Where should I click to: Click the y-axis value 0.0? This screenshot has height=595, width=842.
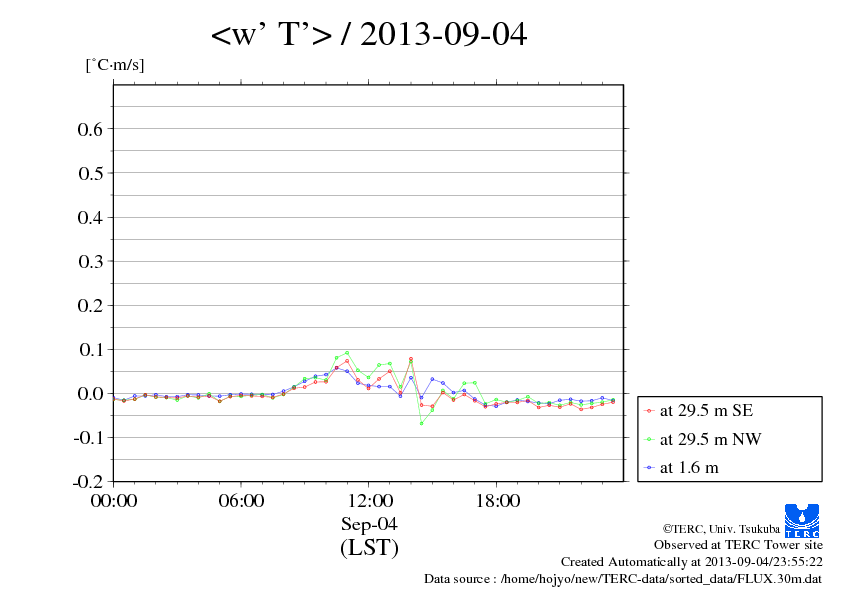tap(90, 394)
